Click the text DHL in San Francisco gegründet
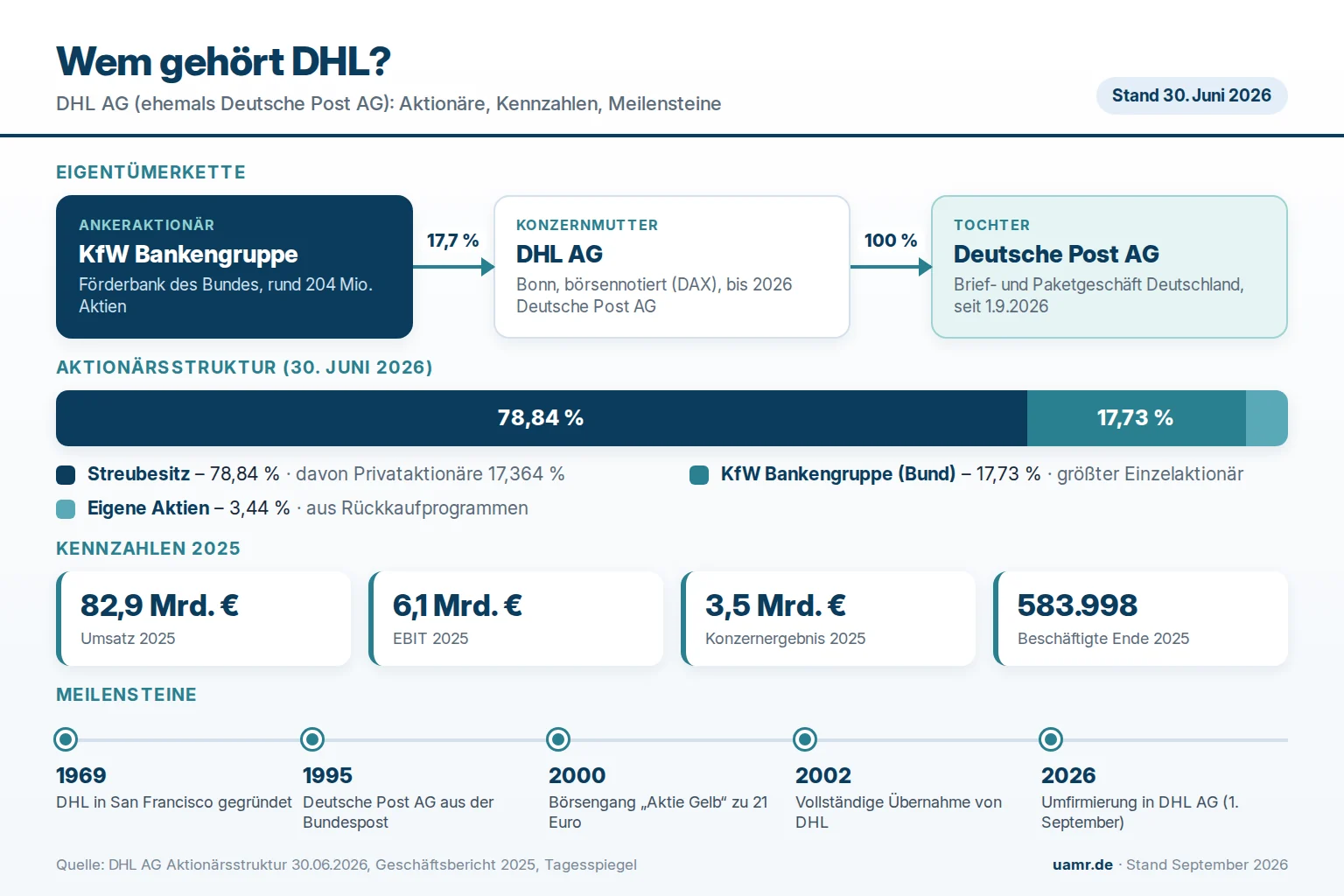This screenshot has width=1344, height=896. (x=174, y=802)
